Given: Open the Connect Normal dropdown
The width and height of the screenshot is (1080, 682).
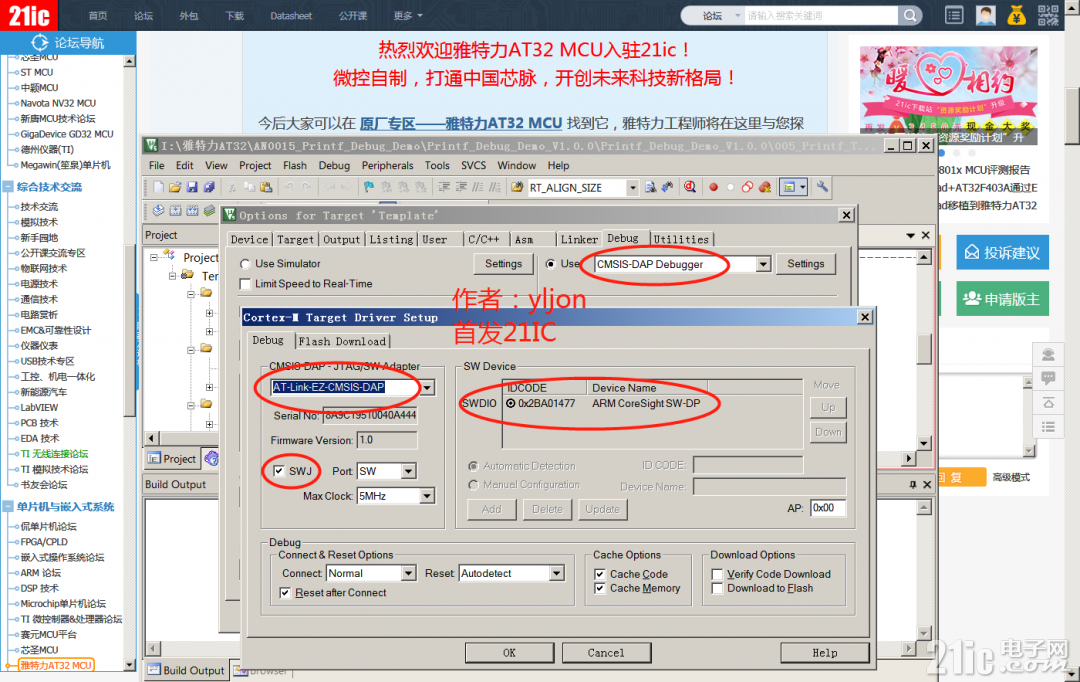Looking at the screenshot, I should [409, 573].
